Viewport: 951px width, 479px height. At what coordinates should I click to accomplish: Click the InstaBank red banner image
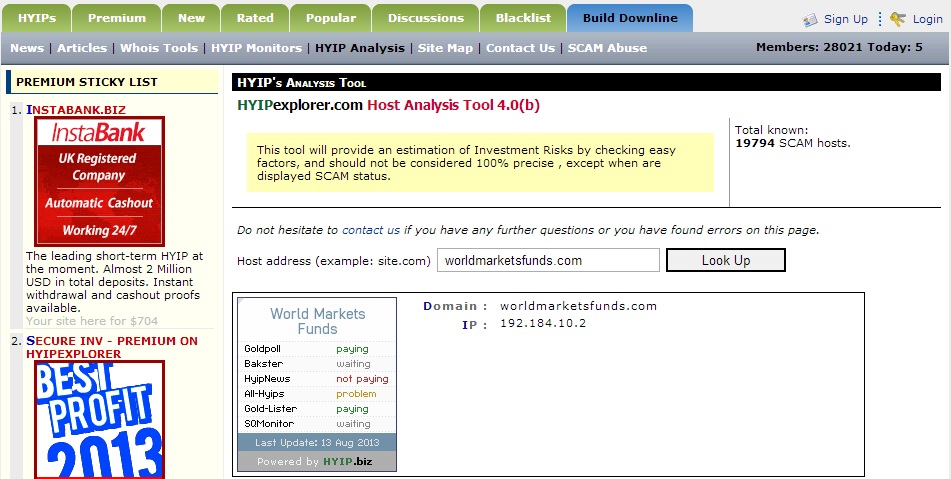(x=99, y=181)
